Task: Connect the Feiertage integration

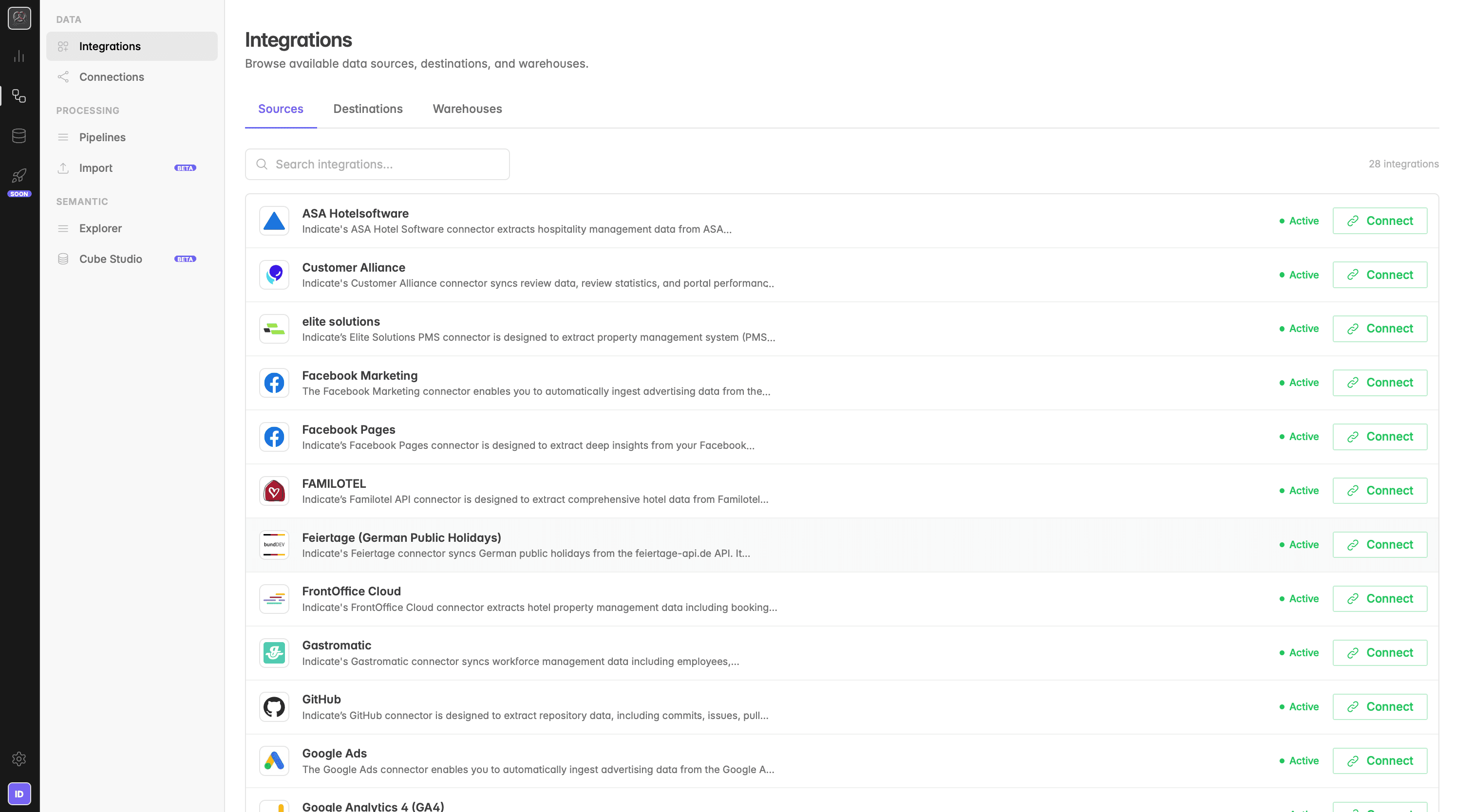Action: (x=1380, y=545)
